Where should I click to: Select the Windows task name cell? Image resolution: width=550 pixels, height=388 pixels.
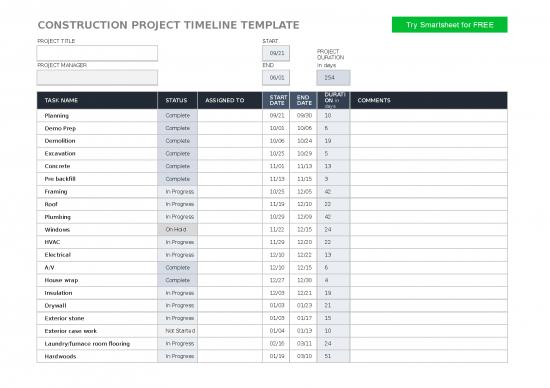97,229
